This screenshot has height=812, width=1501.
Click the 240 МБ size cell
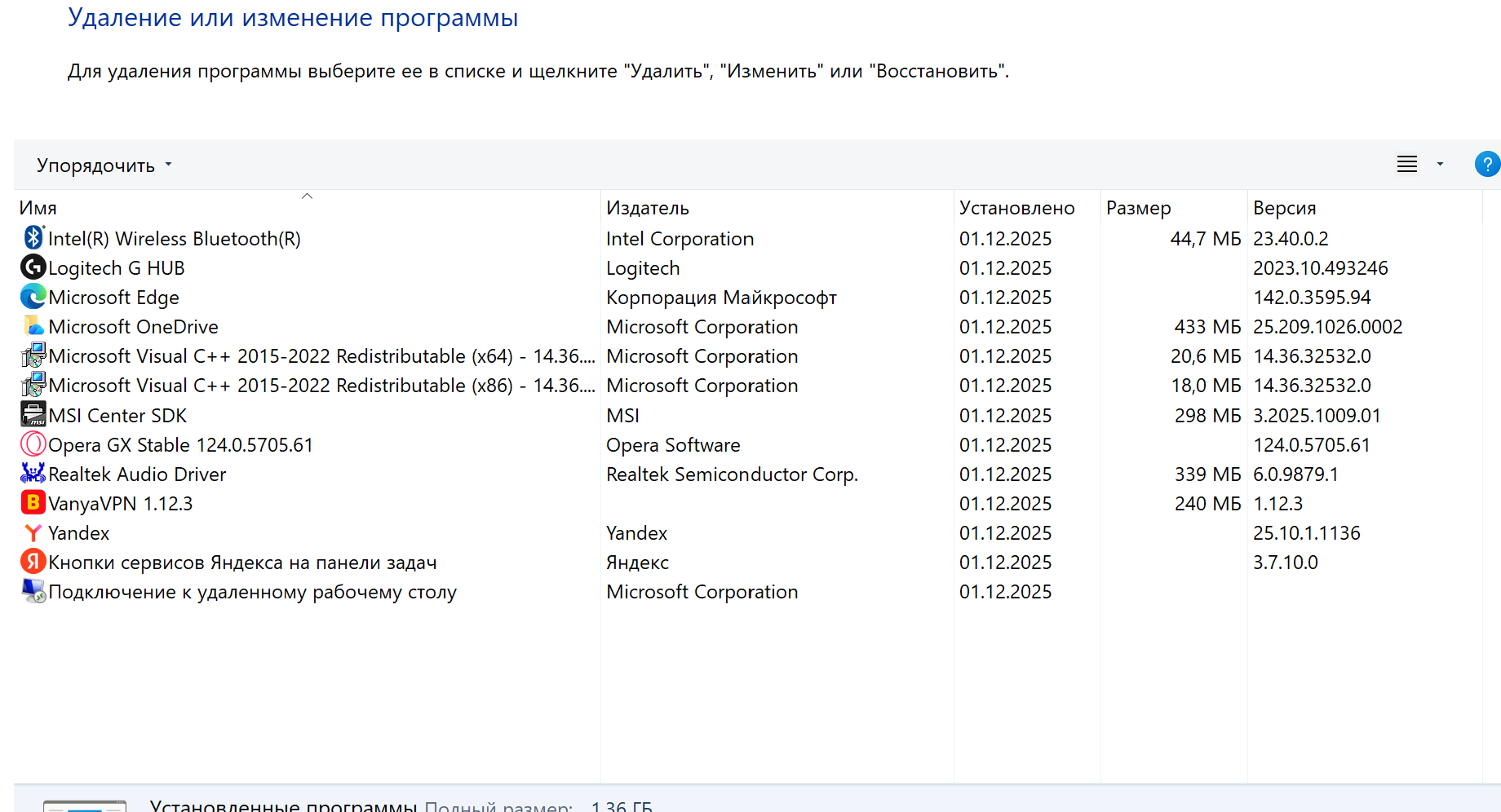(x=1207, y=504)
